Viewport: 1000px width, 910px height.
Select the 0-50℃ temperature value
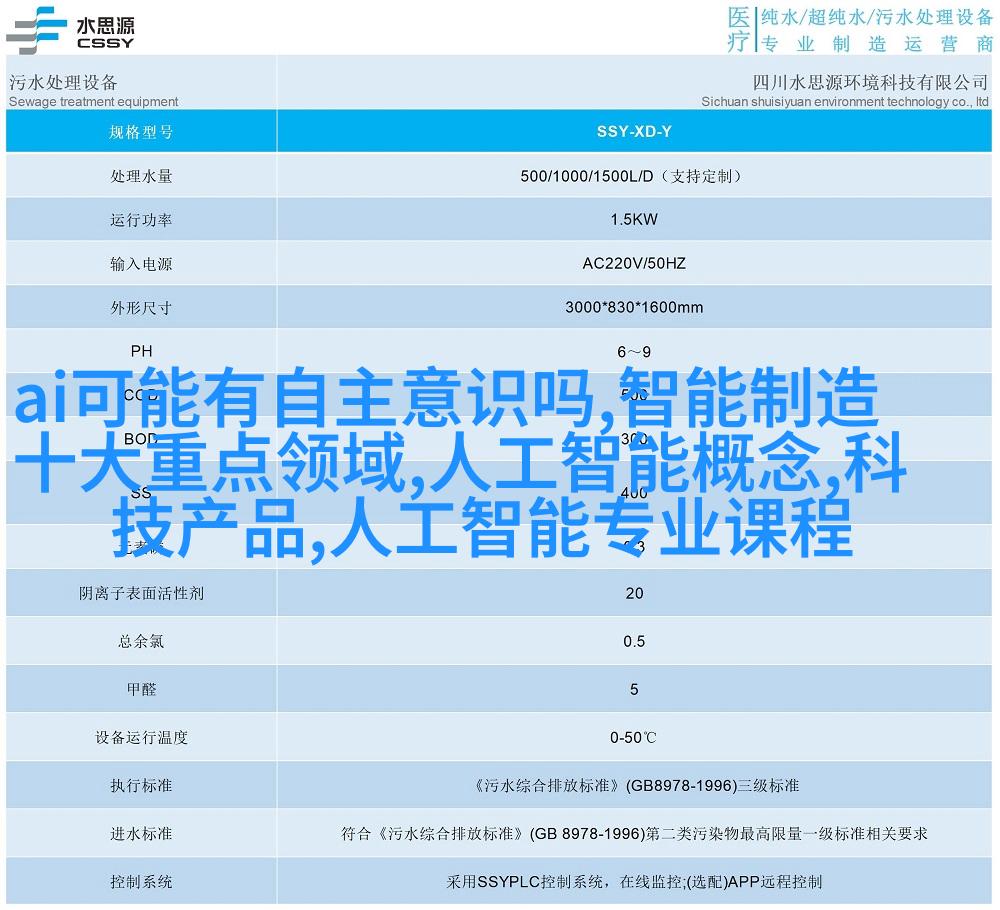(633, 738)
